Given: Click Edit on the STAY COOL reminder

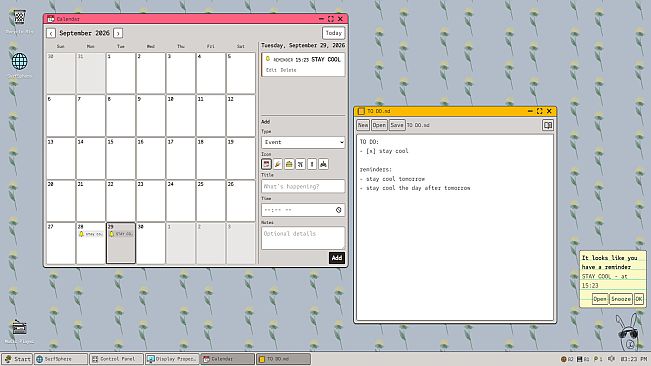Looking at the screenshot, I should pos(271,70).
